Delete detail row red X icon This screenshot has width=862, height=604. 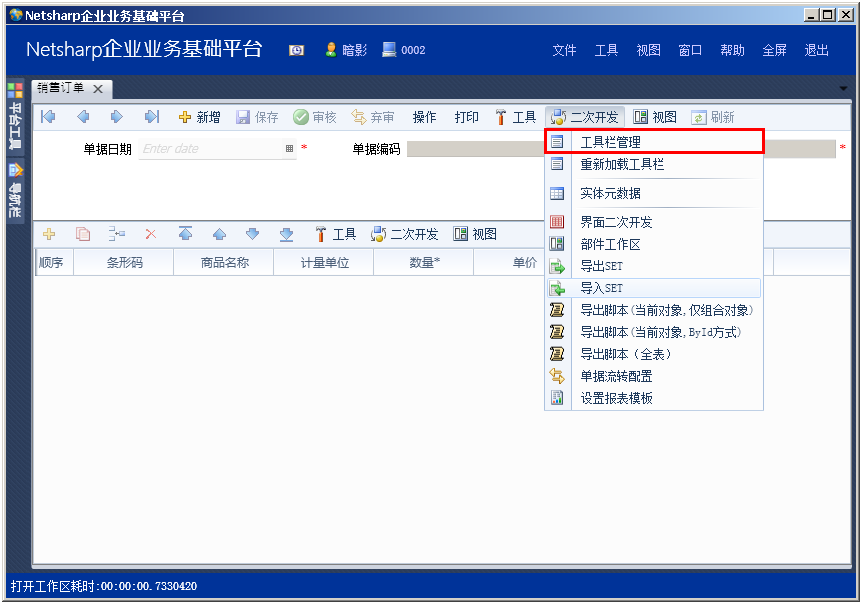[x=151, y=234]
